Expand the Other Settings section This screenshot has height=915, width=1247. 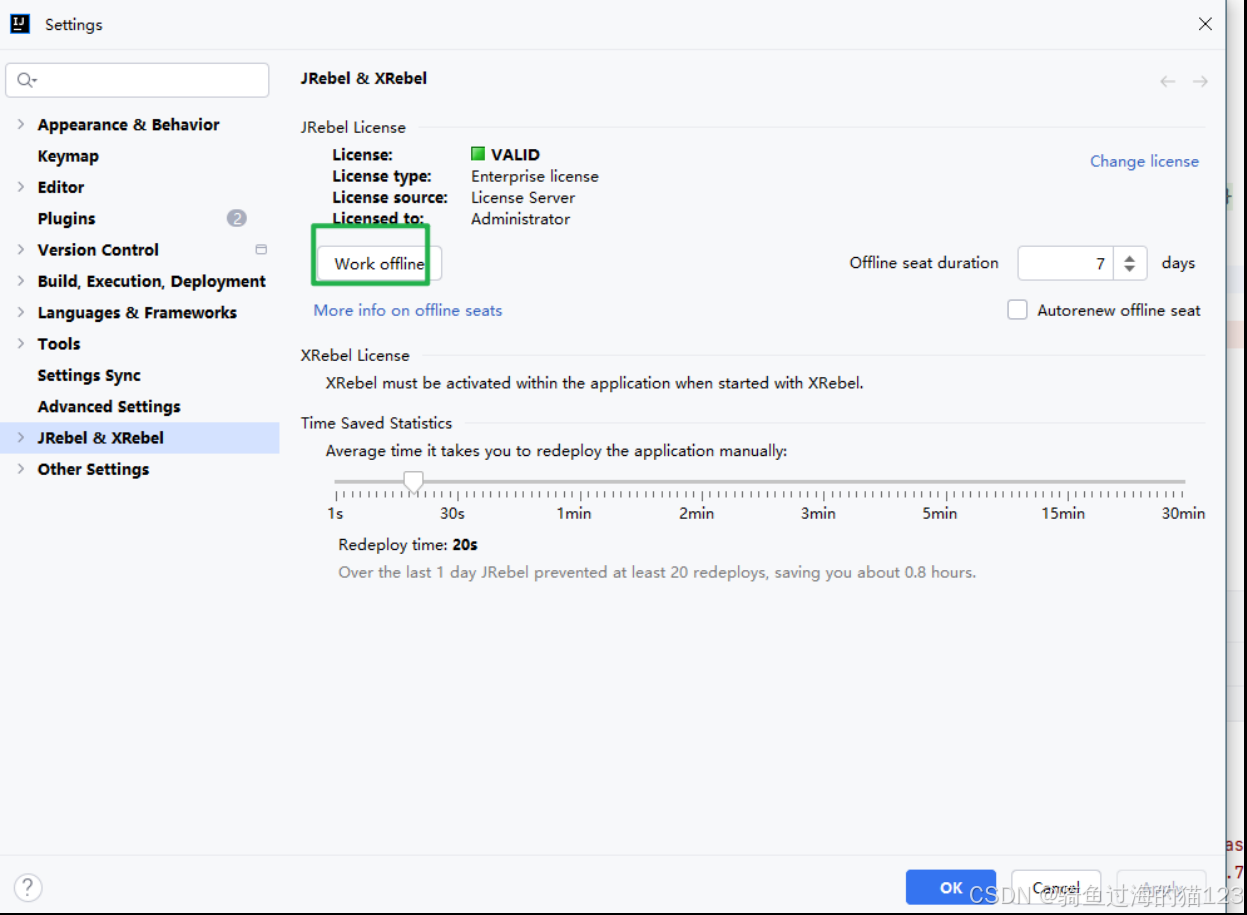click(x=21, y=469)
